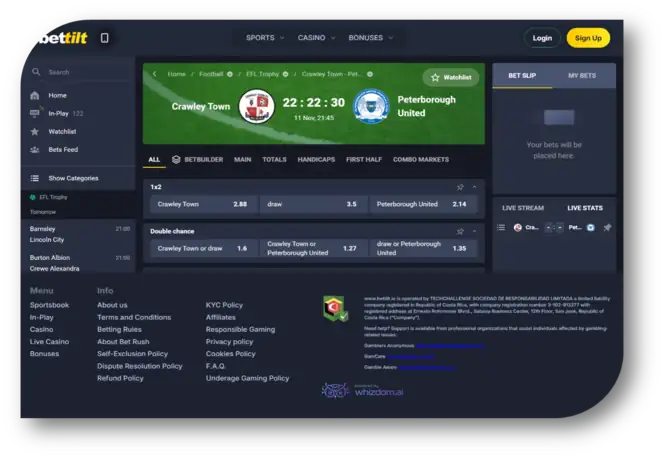Pin the live stats widget

[607, 228]
